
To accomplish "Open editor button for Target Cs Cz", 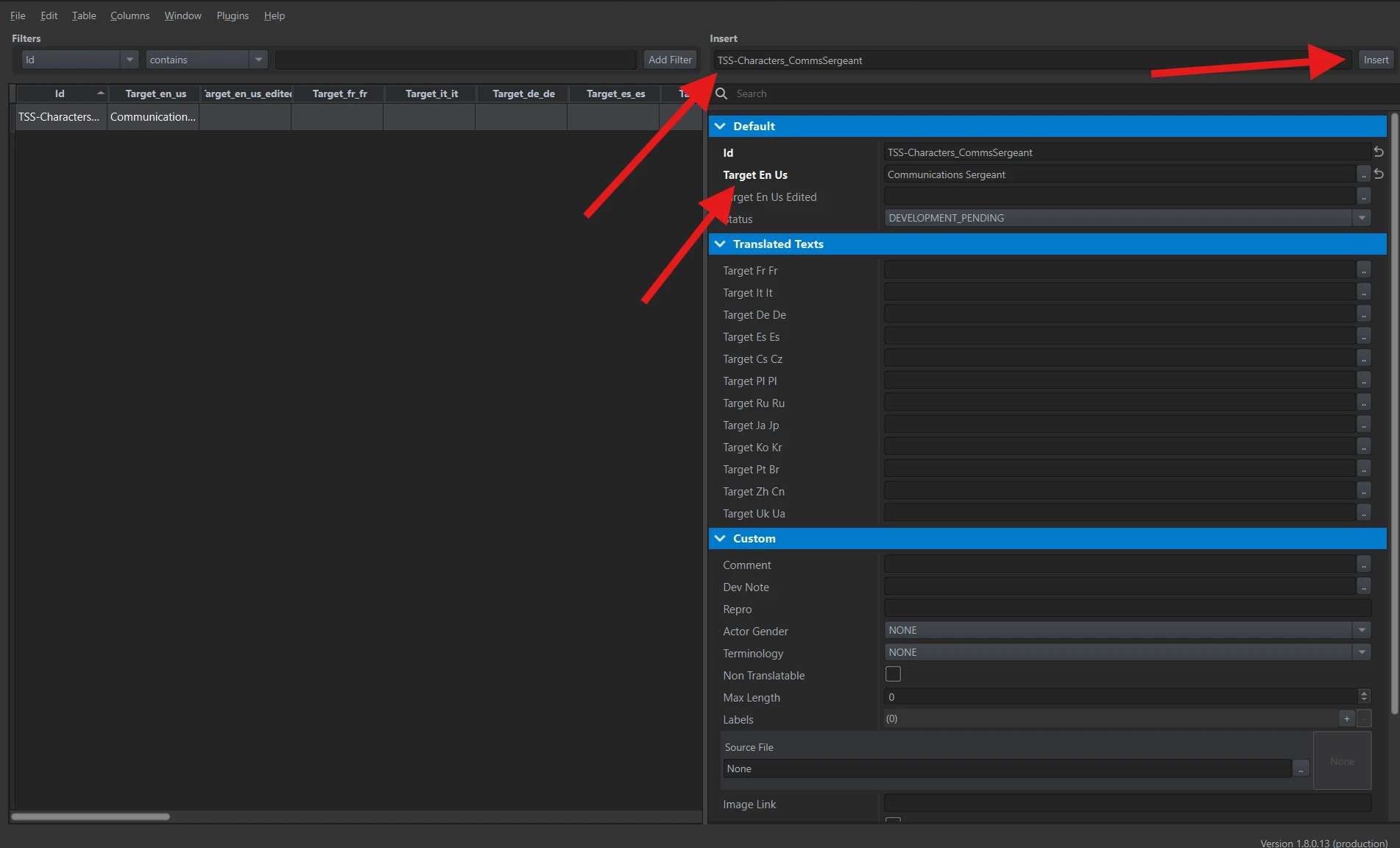I will [1364, 358].
